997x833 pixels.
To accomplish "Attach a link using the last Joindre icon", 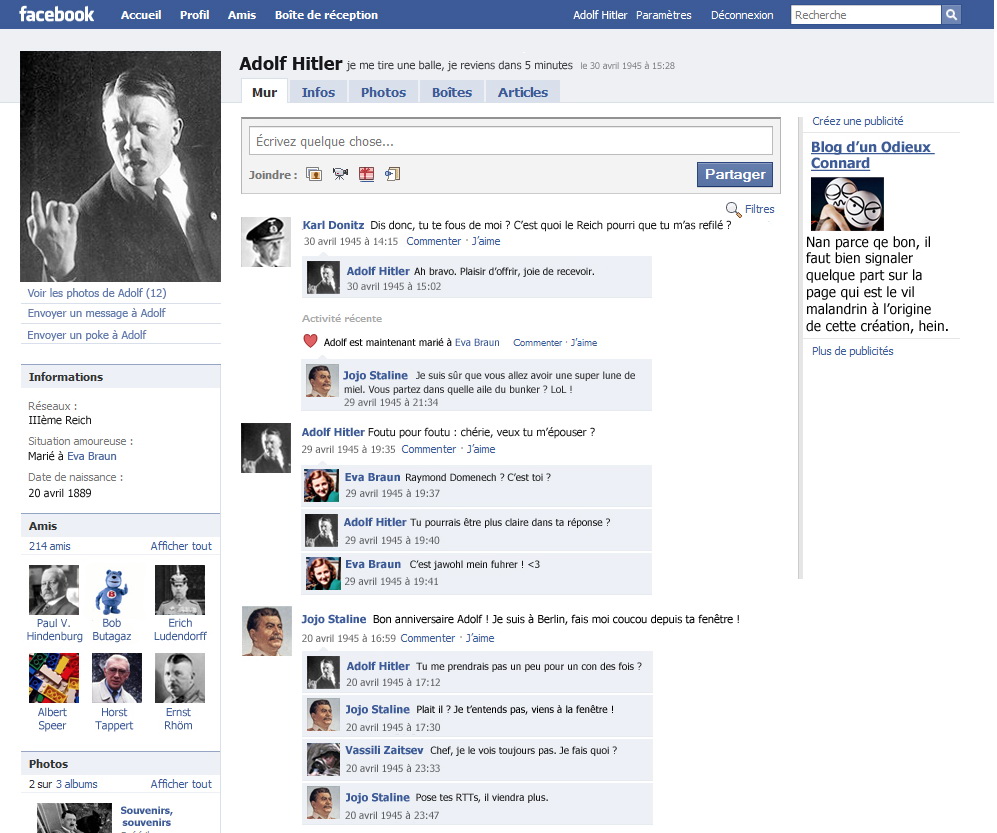I will click(392, 174).
